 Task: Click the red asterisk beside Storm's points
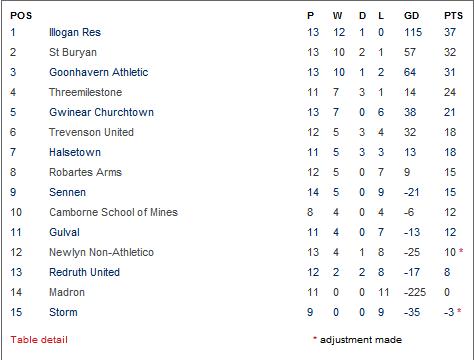coord(459,311)
